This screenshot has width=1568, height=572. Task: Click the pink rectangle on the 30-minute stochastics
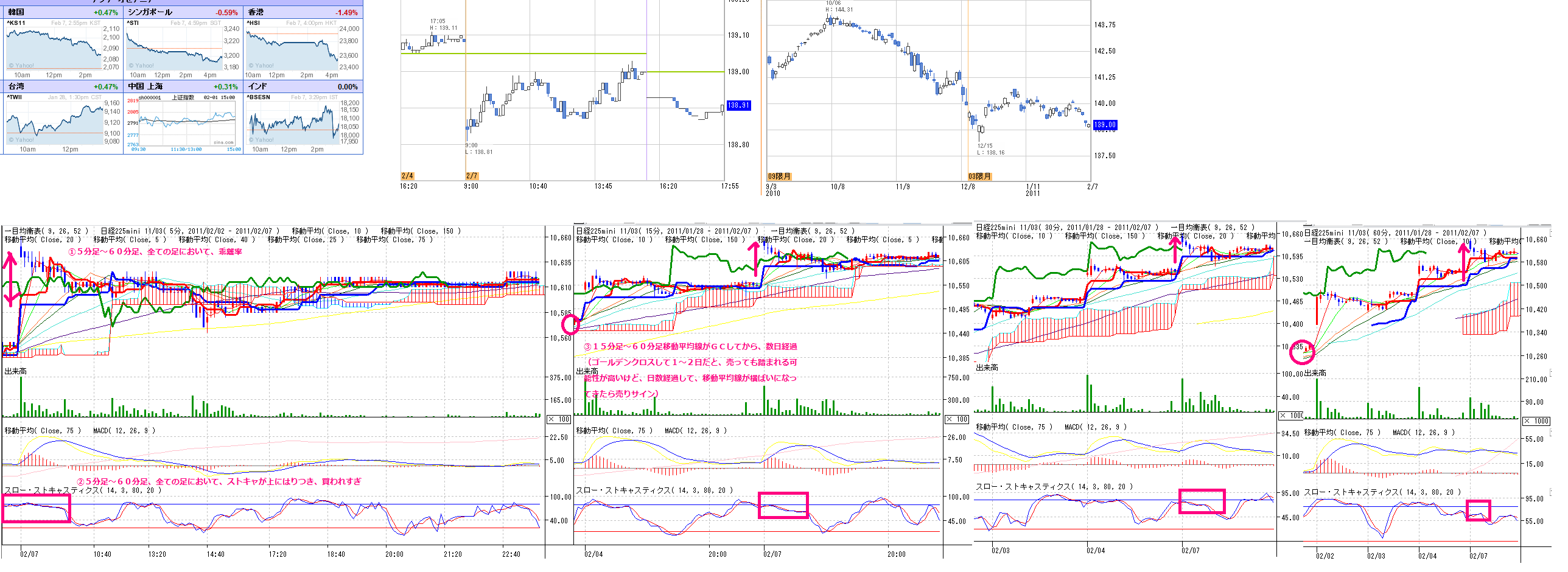tap(1202, 501)
